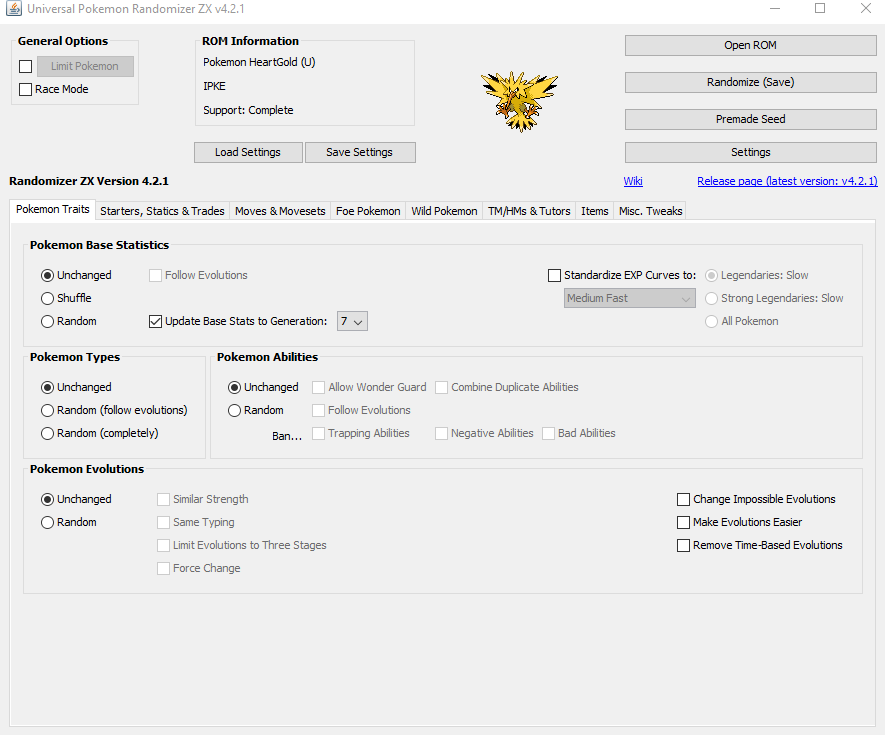
Task: Toggle Follow Evolutions under Abilities
Action: 318,410
